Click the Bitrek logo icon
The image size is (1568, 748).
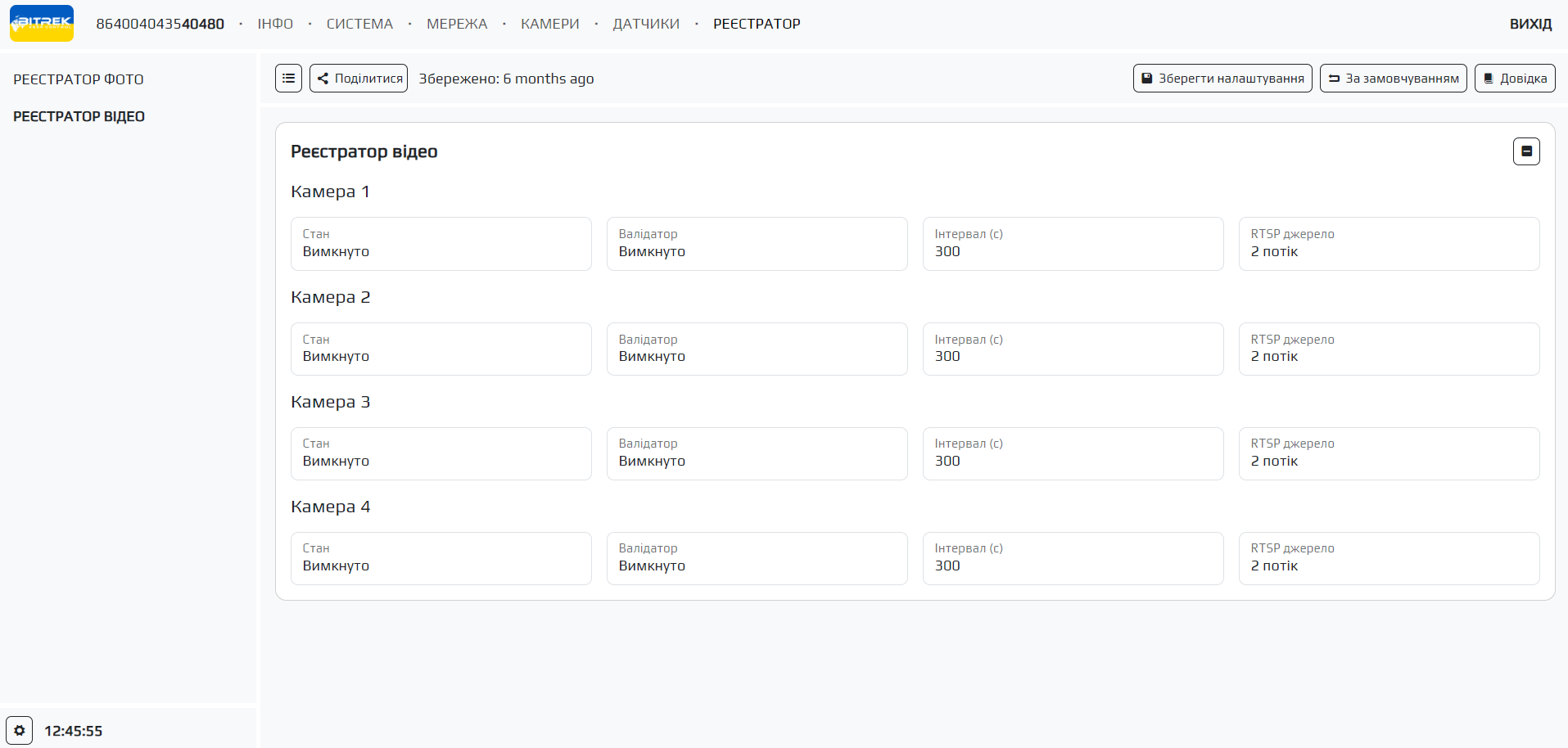pos(42,24)
